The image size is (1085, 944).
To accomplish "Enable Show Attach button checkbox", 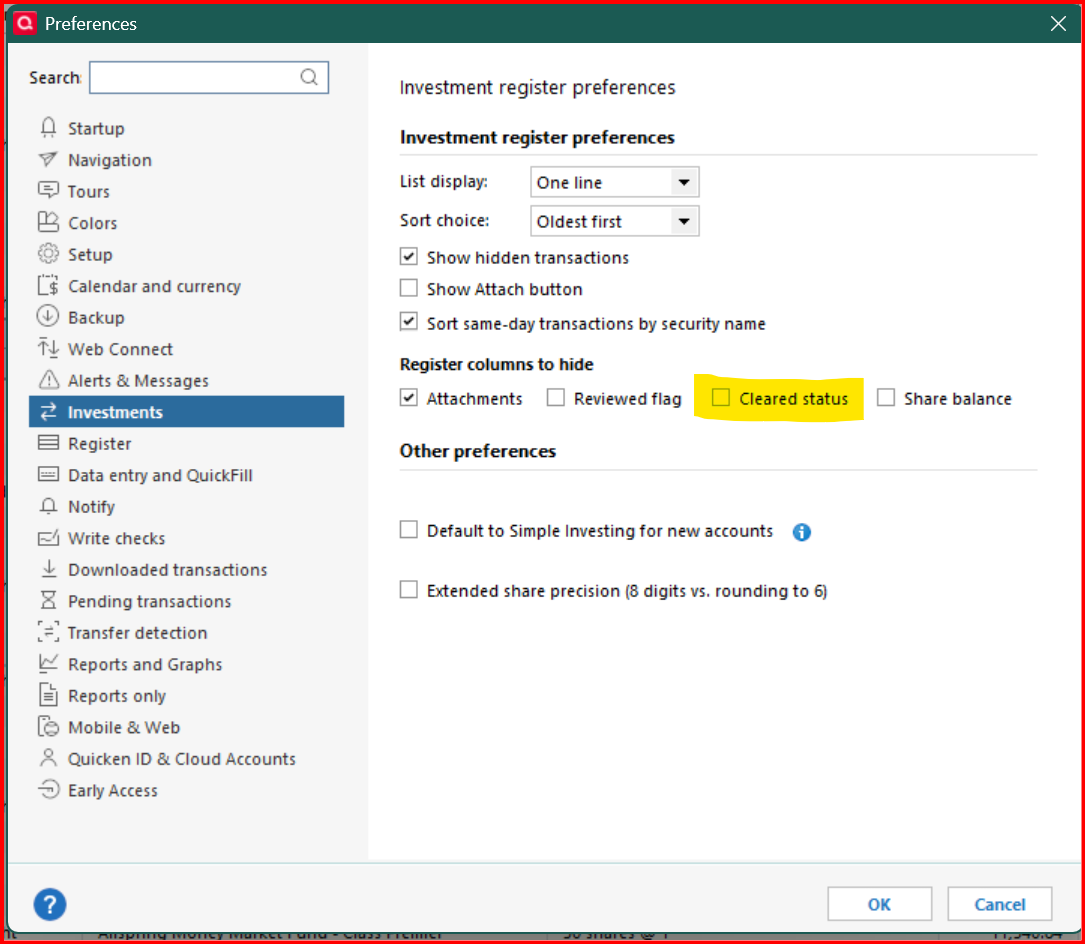I will click(x=409, y=288).
